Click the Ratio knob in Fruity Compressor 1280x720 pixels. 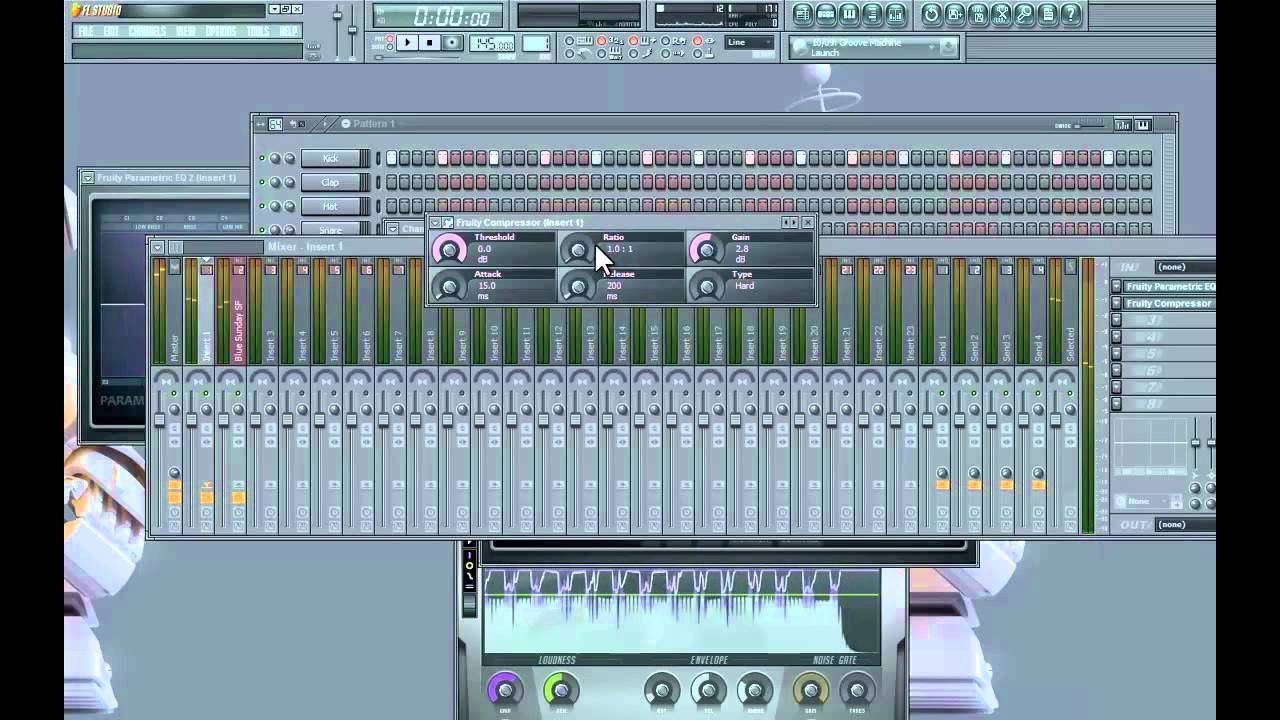(577, 250)
